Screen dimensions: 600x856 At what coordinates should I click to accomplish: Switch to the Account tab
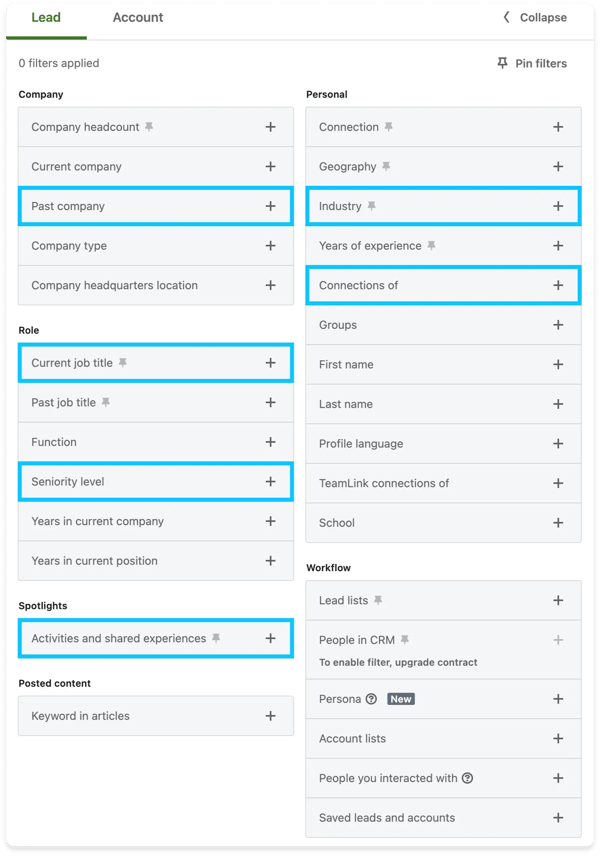click(138, 18)
